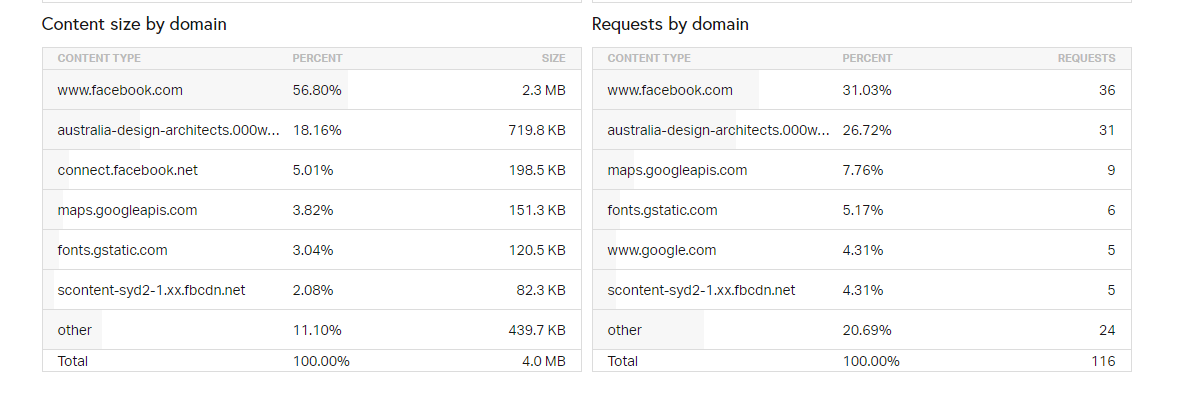Click www.facebook.com in Requests by domain table
The width and height of the screenshot is (1188, 420).
tap(670, 90)
